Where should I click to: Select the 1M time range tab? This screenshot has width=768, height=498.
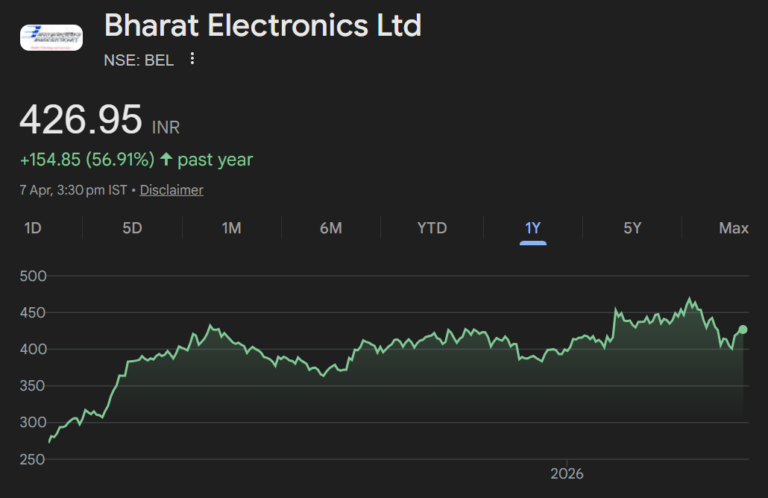tap(232, 228)
